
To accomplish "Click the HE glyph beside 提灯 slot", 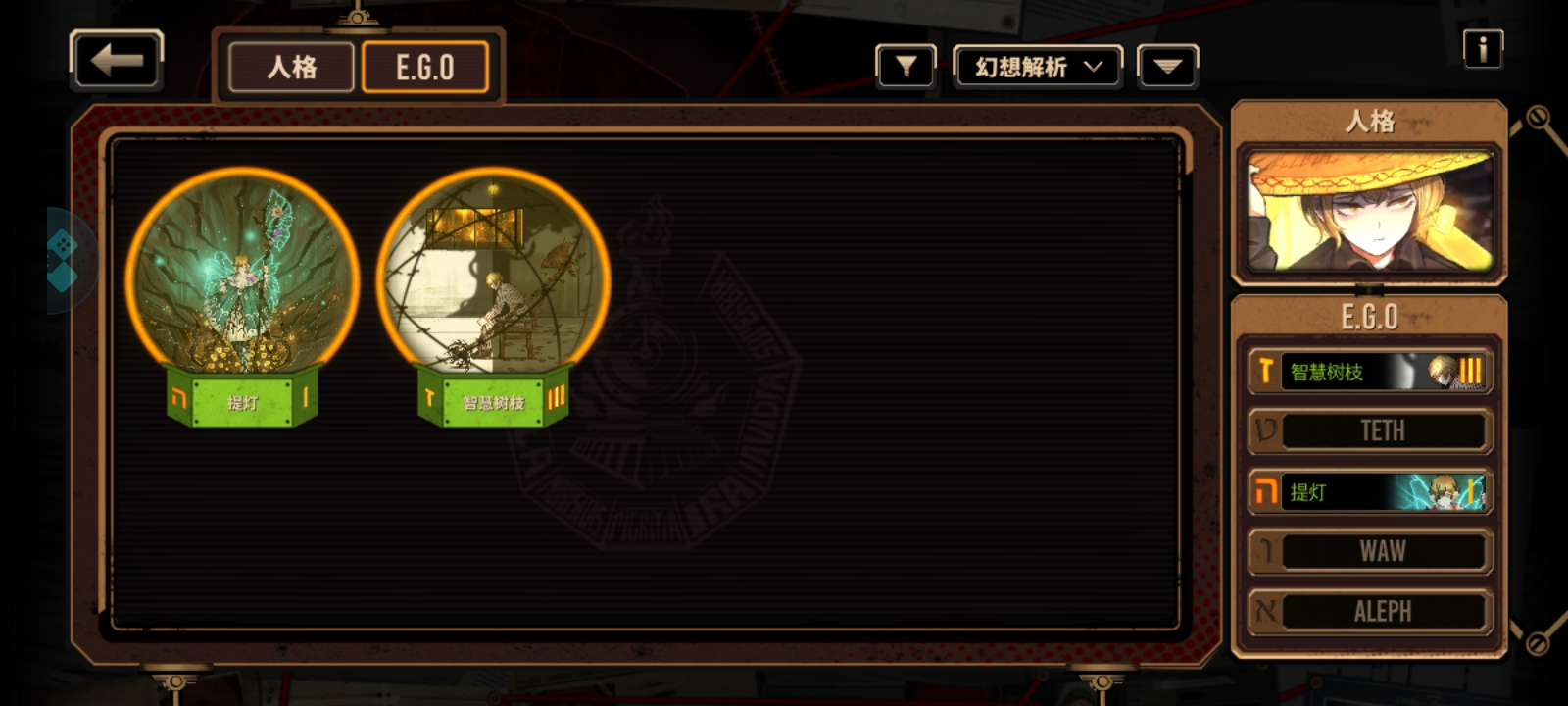I will tap(1266, 491).
